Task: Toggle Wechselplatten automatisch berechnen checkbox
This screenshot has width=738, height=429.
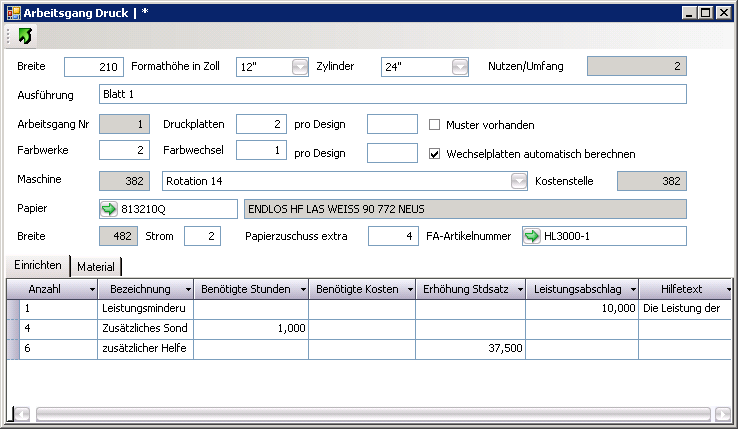Action: 435,154
